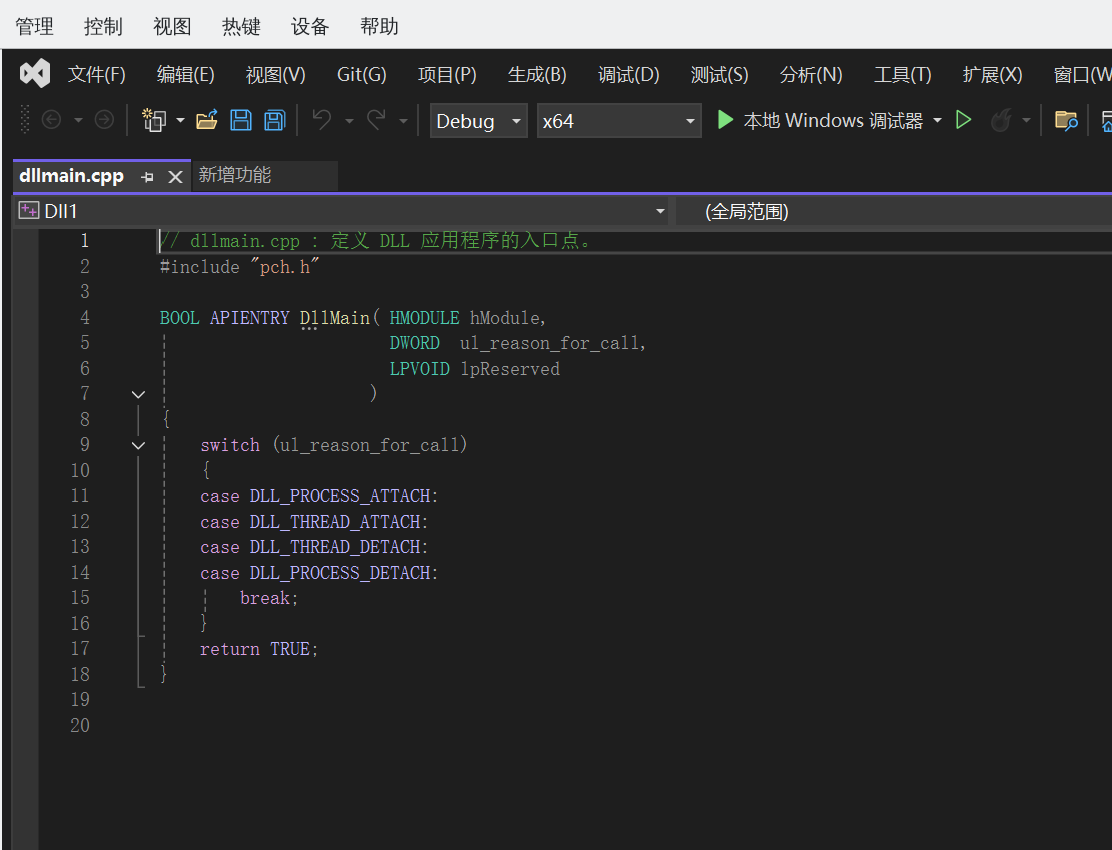Open the x64 platform dropdown
Screen dimensions: 1112x850
tap(618, 121)
